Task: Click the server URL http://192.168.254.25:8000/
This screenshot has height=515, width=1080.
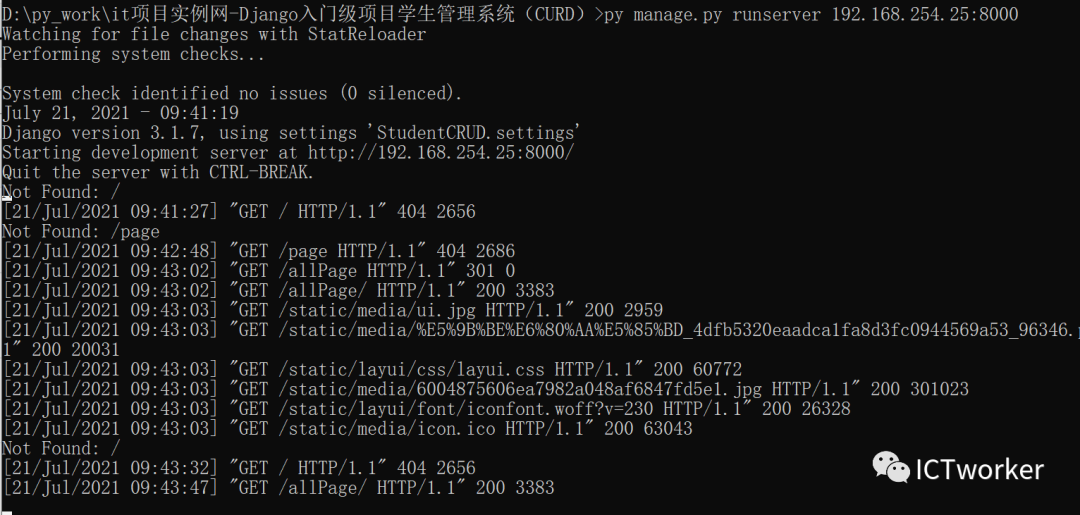Action: click(x=440, y=152)
